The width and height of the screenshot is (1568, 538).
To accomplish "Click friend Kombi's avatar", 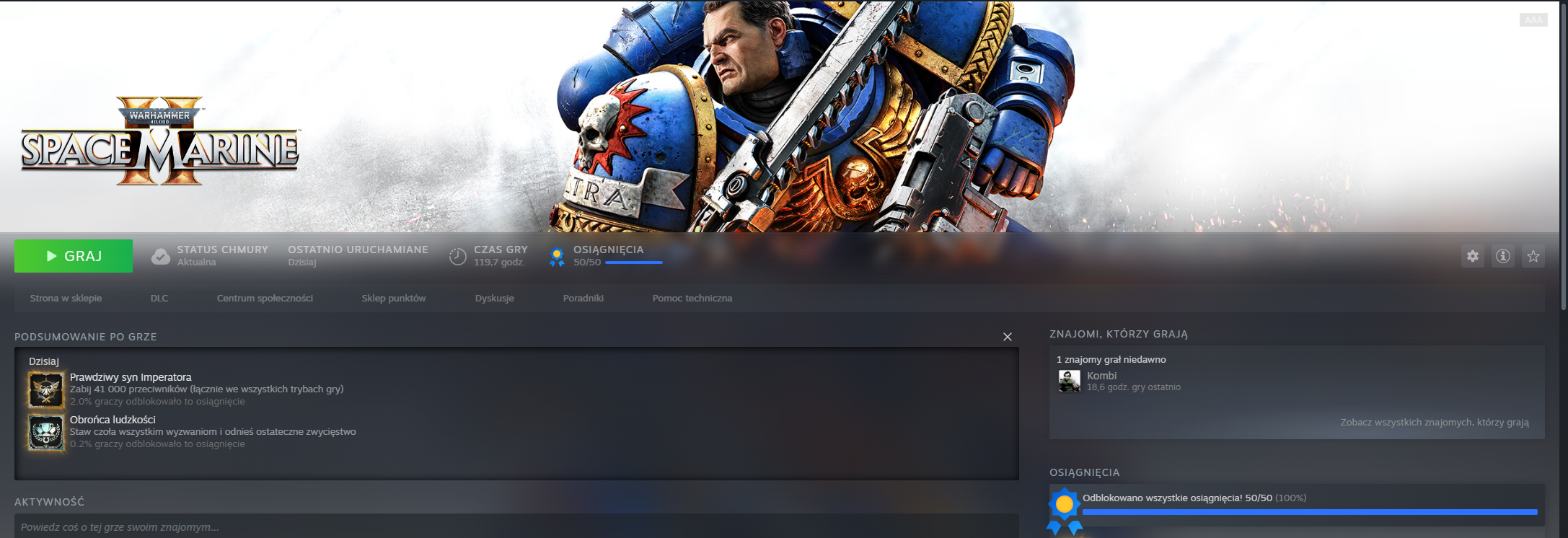I will point(1069,381).
